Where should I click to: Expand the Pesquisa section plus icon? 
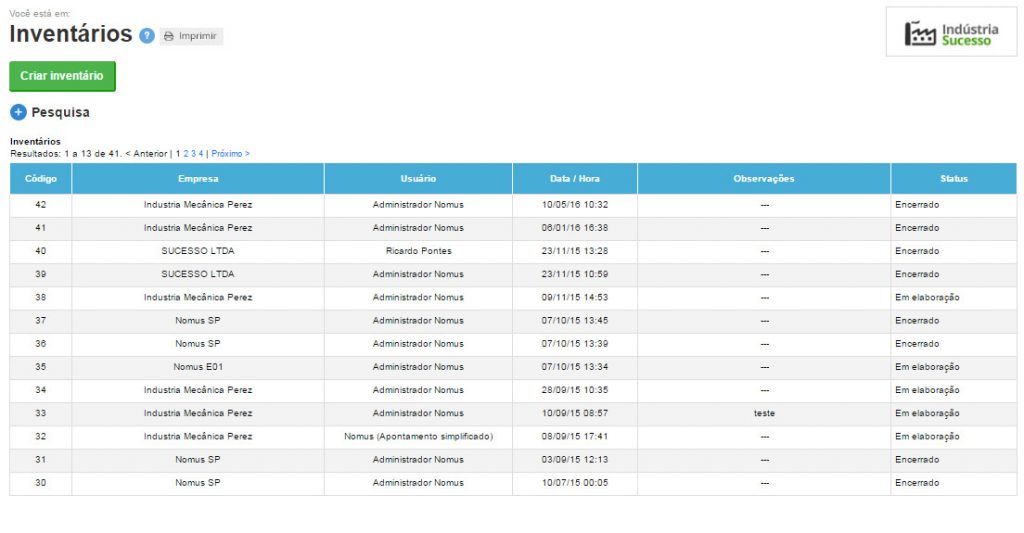click(x=18, y=112)
